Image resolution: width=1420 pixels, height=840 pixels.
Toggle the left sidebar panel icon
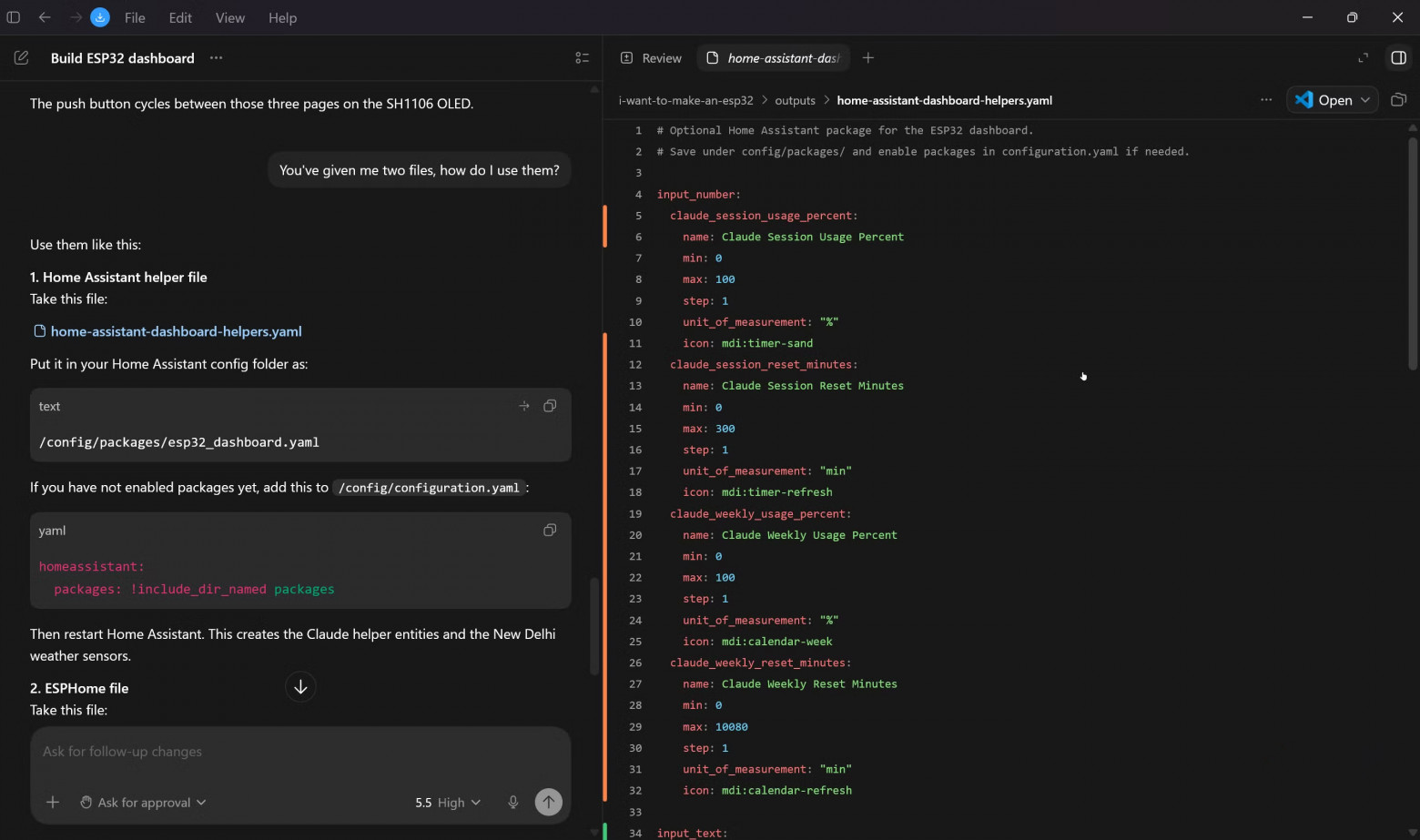click(x=14, y=17)
